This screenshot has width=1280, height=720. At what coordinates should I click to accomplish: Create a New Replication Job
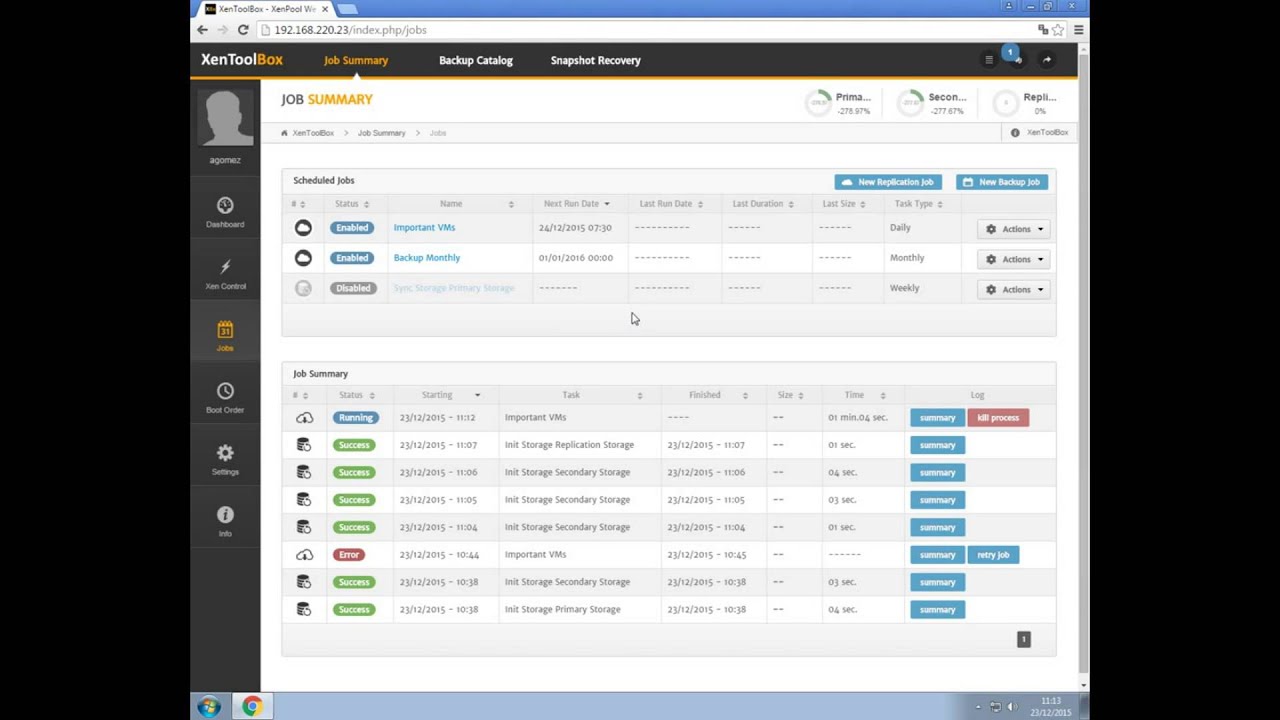tap(888, 182)
